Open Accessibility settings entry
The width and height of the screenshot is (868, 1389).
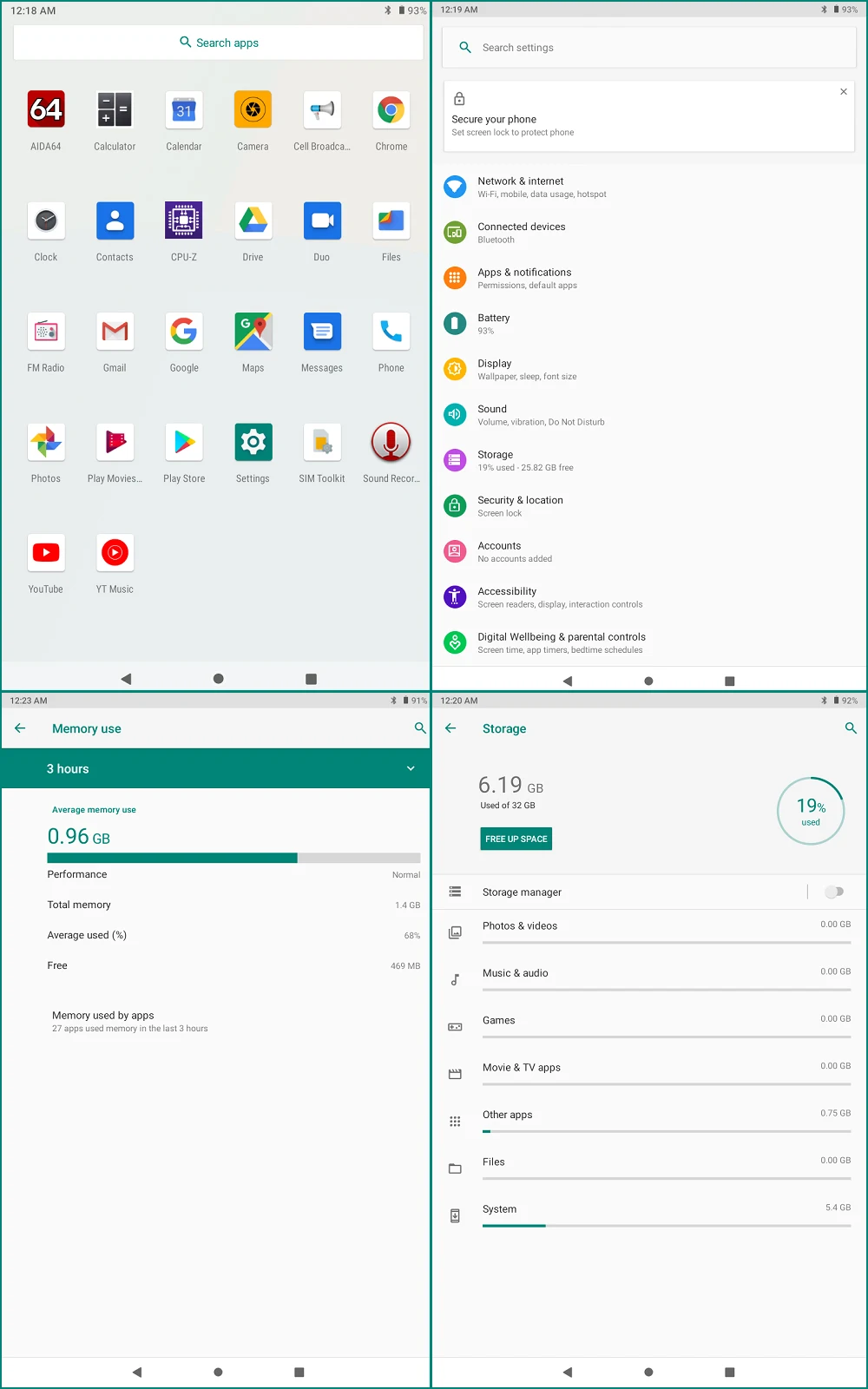tap(649, 597)
